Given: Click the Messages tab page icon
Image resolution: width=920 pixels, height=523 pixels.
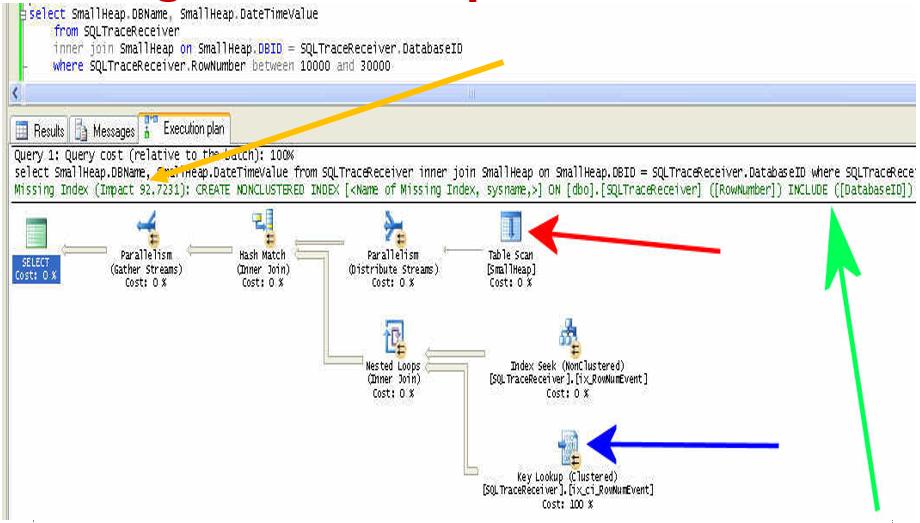Looking at the screenshot, I should pos(81,131).
